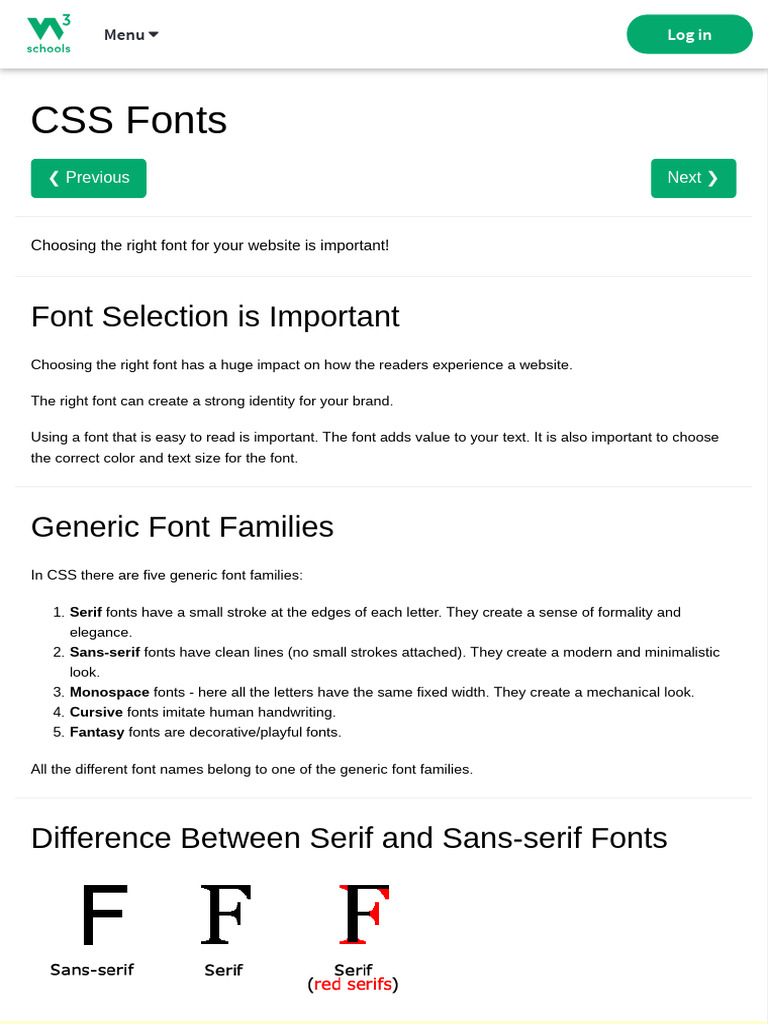Click the bold Sans-serif term in the list
This screenshot has width=768, height=1024.
click(105, 652)
